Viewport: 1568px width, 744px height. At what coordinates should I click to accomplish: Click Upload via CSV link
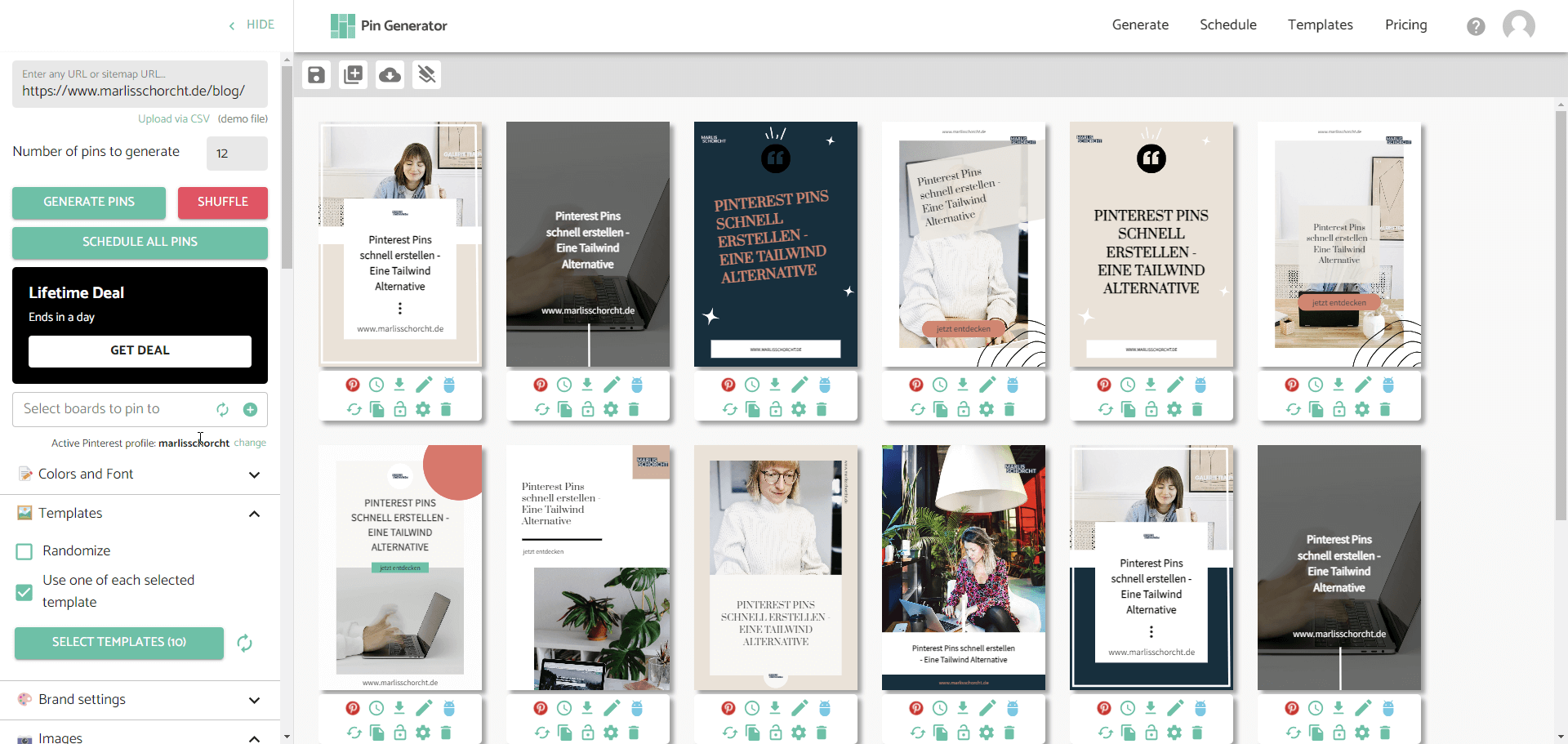coord(174,119)
